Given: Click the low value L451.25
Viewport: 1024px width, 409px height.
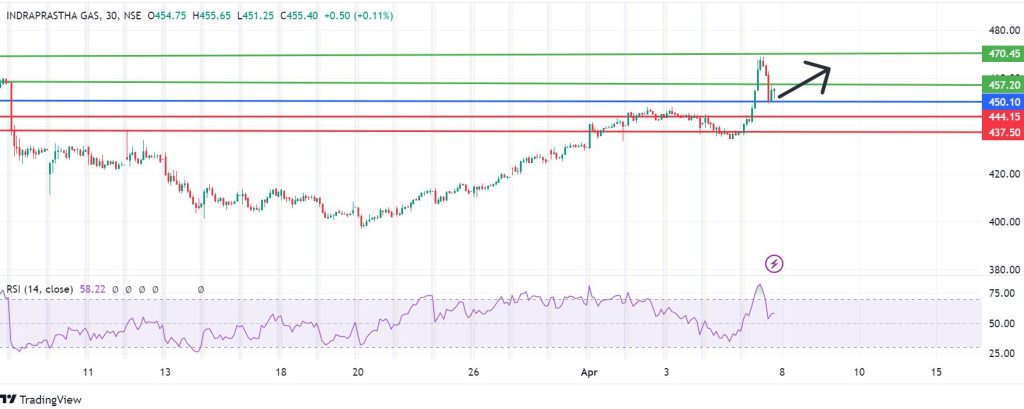Looking at the screenshot, I should [x=254, y=16].
